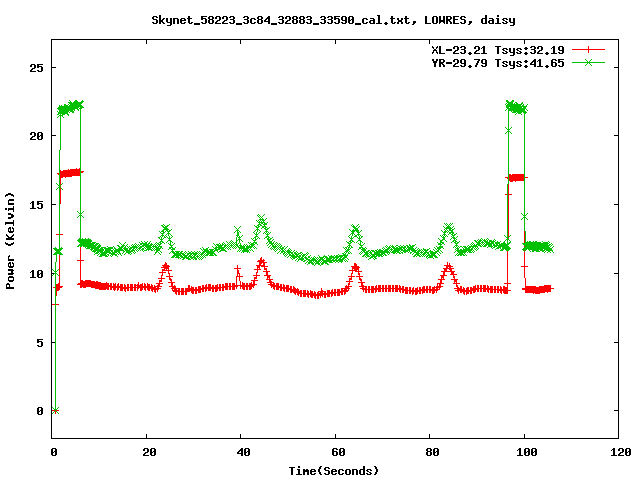Click y-axis tick label 25
This screenshot has width=640, height=480.
[36, 68]
